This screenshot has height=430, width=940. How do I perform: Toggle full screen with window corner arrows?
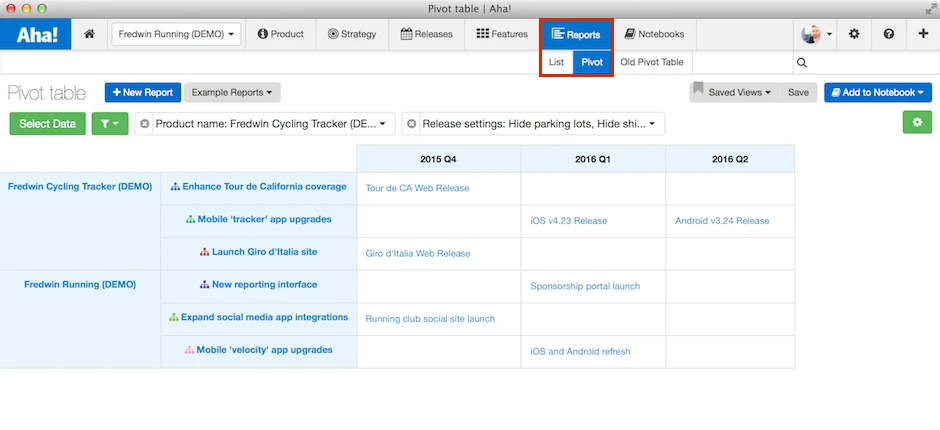coord(930,9)
